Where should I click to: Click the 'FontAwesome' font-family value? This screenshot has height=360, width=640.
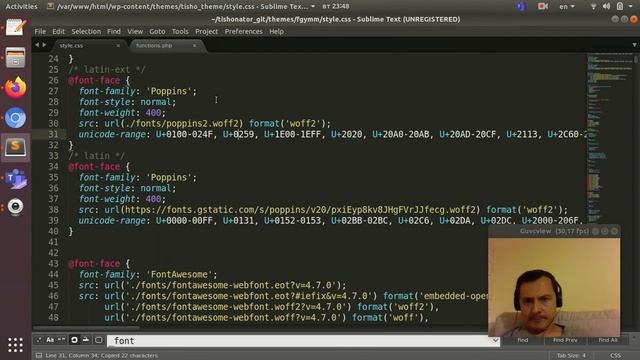coord(179,274)
